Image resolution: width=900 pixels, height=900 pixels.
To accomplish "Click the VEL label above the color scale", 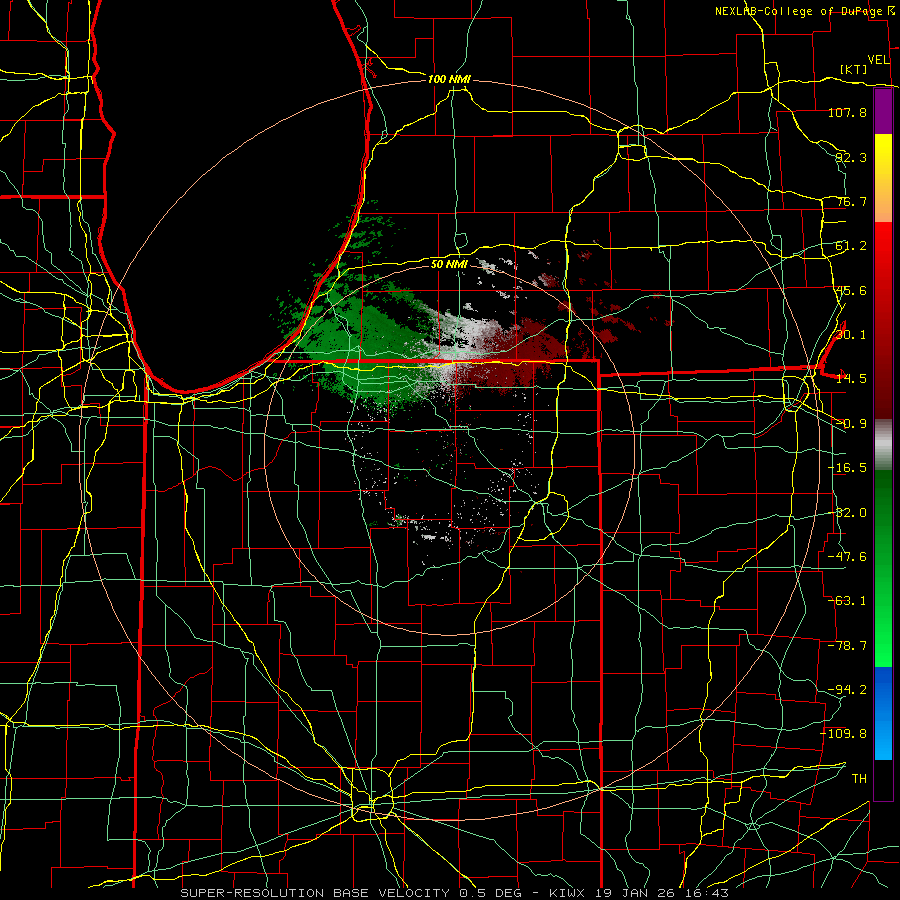I will 878,60.
